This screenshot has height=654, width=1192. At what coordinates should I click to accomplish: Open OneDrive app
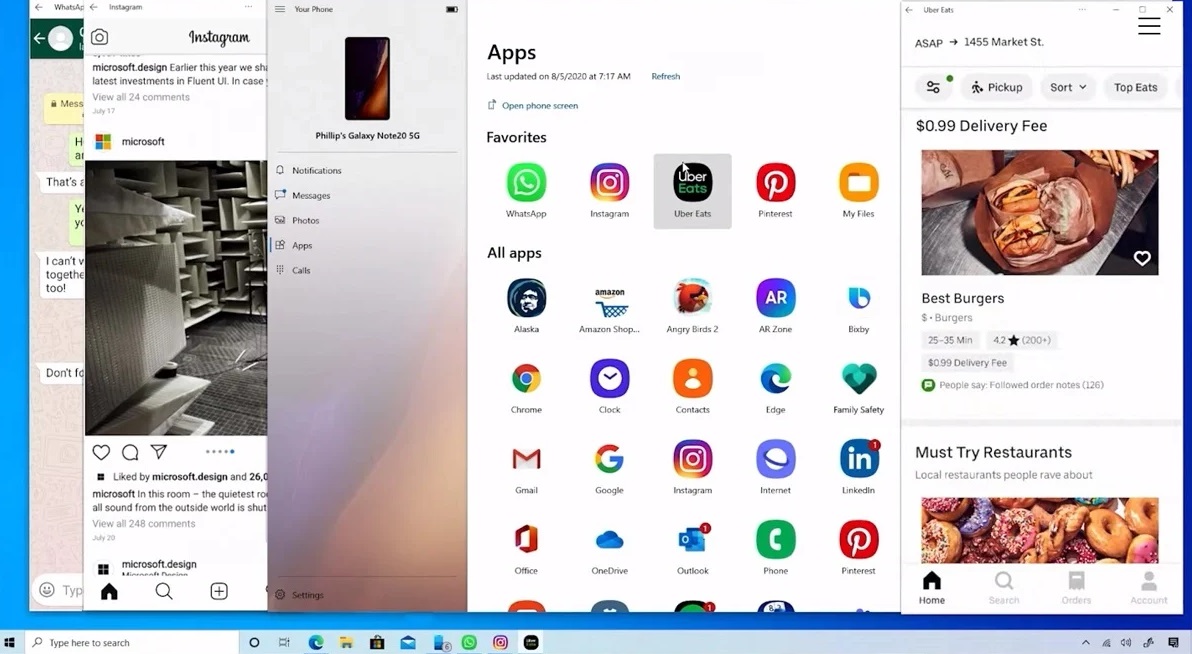(609, 540)
